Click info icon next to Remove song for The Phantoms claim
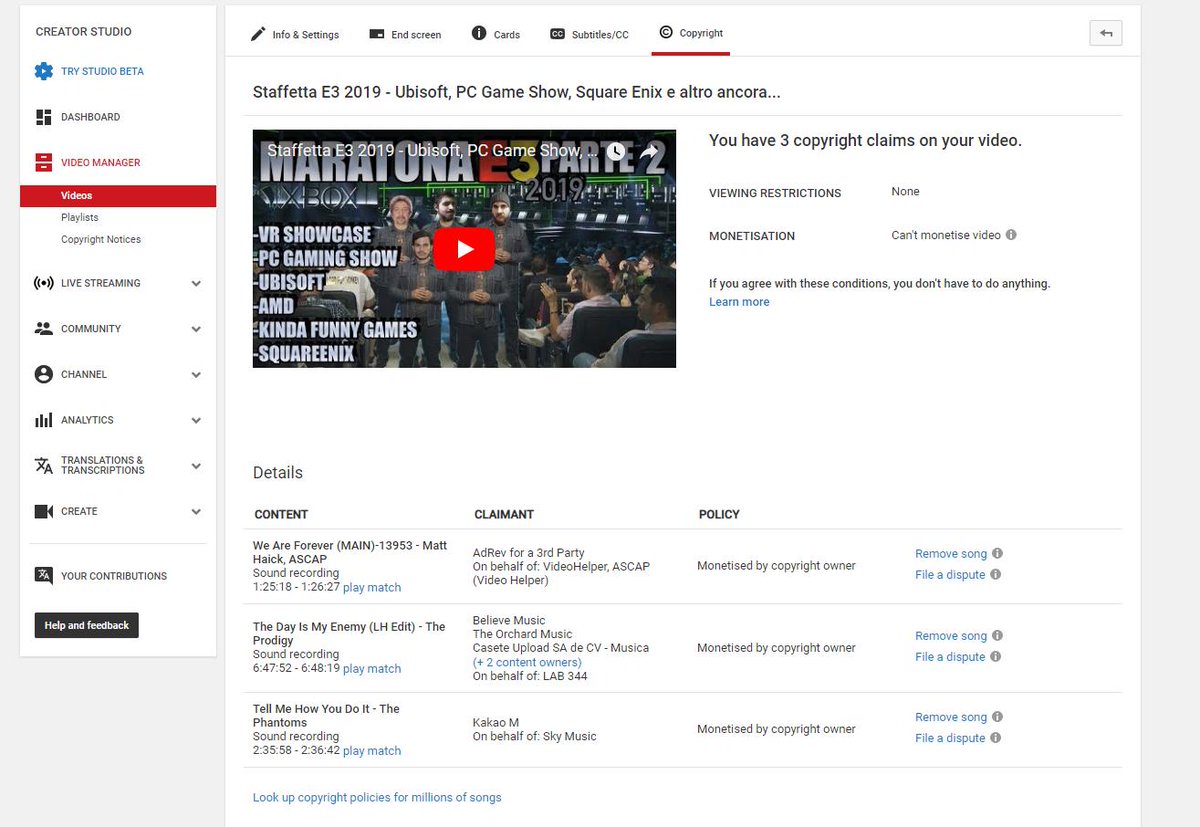 tap(997, 717)
